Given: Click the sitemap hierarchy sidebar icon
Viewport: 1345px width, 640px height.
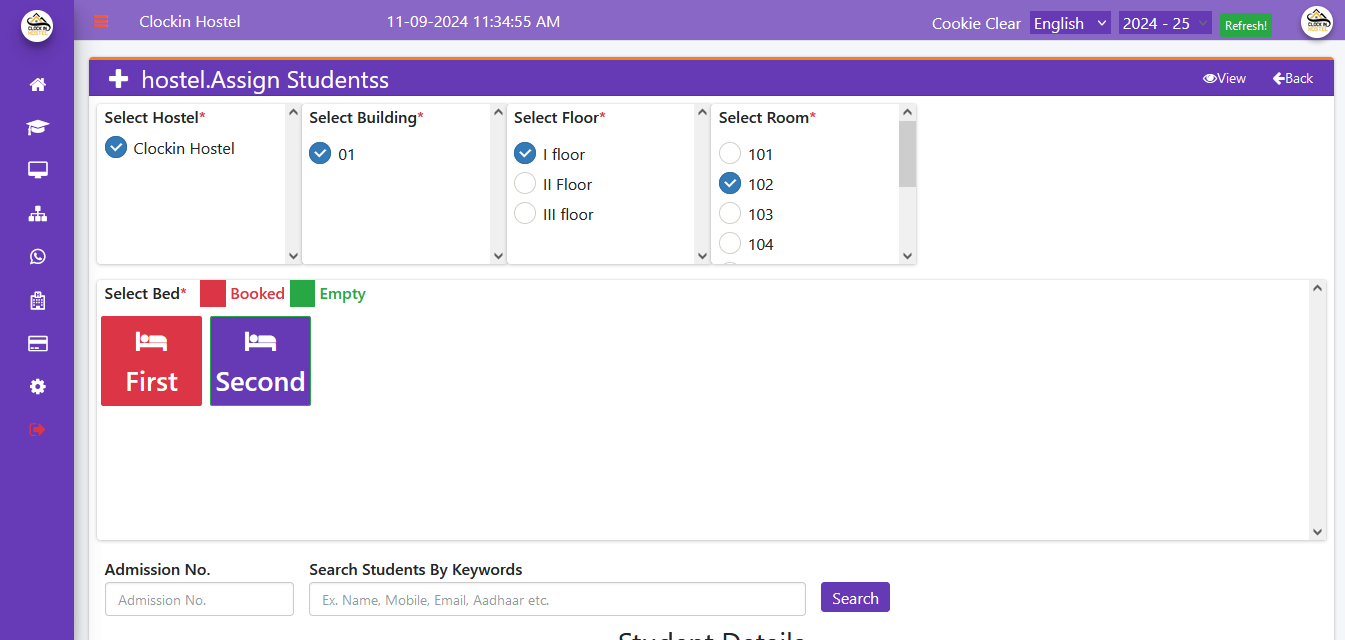Looking at the screenshot, I should [x=38, y=213].
